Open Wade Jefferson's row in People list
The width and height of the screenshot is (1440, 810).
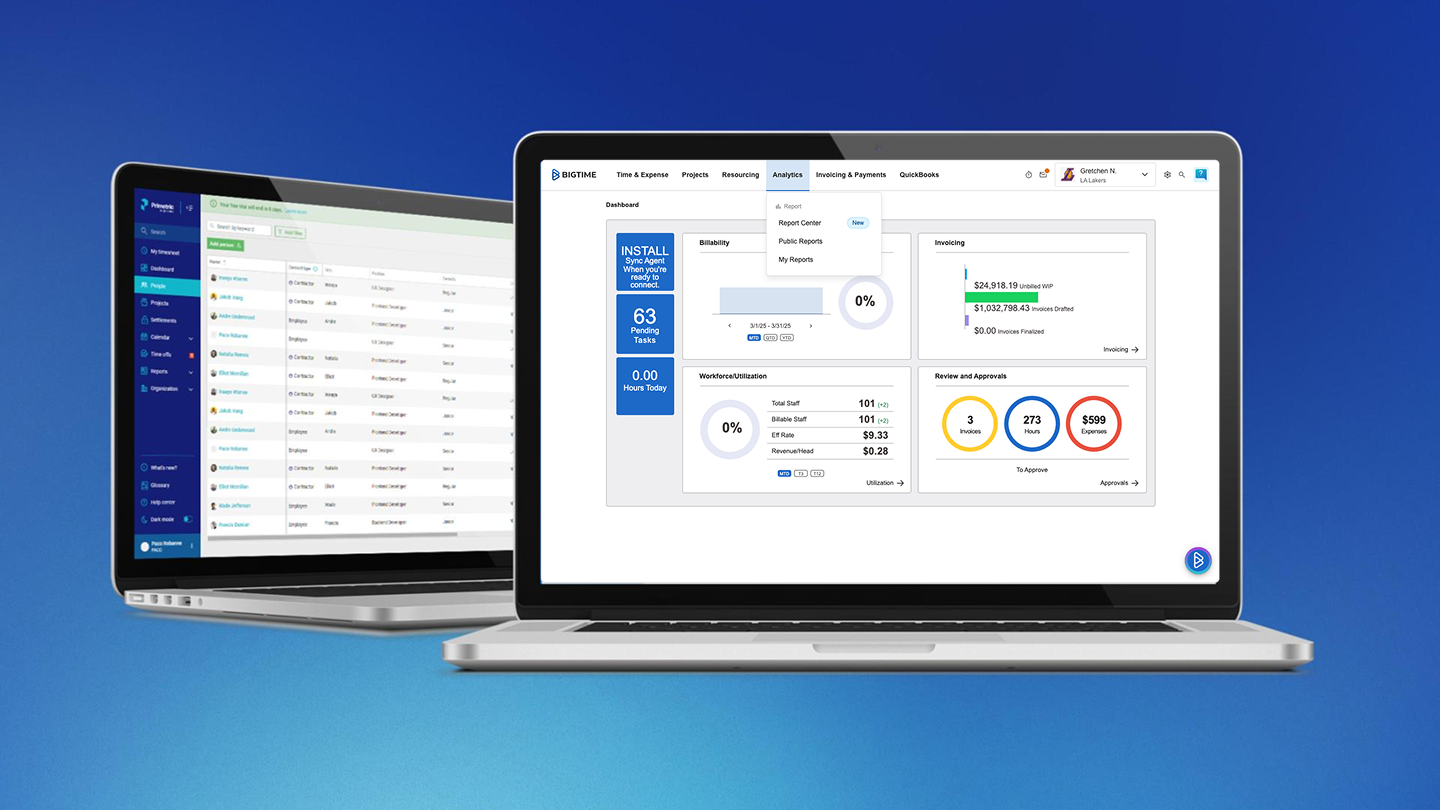pos(360,506)
